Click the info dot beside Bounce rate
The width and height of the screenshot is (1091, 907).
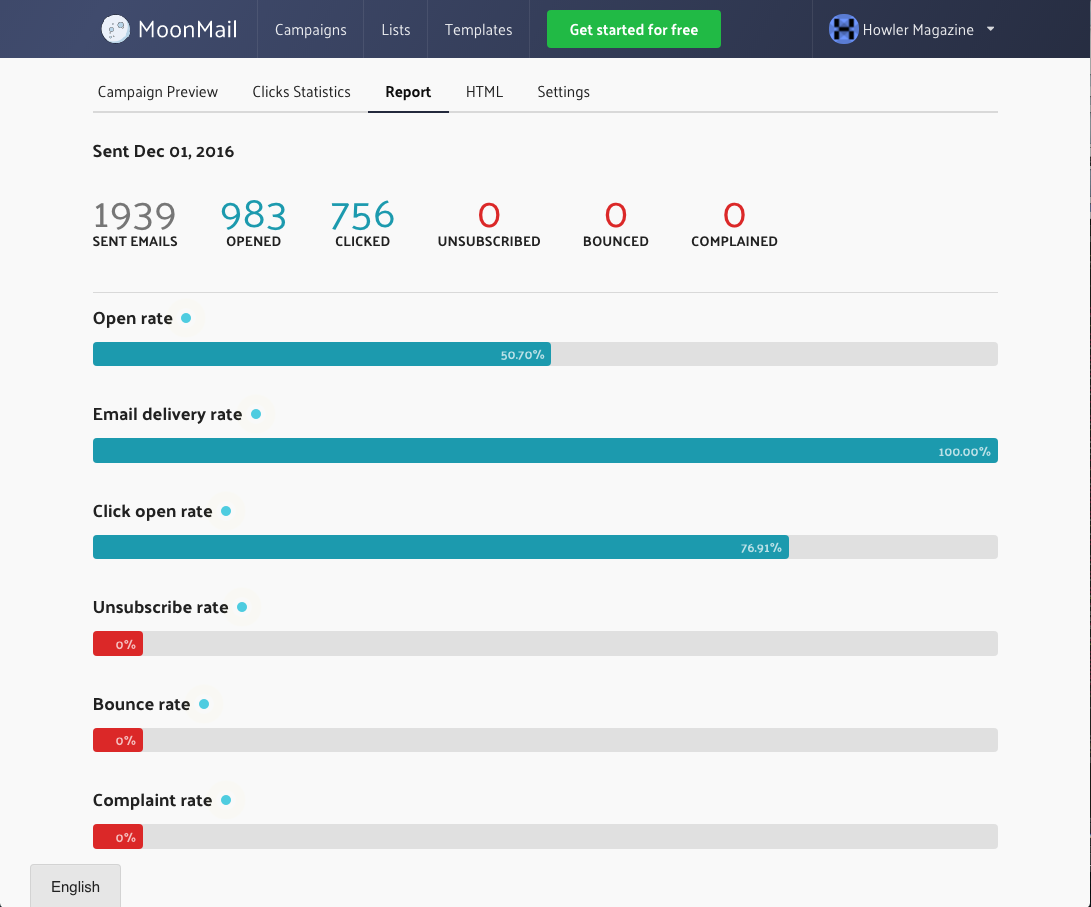coord(204,704)
